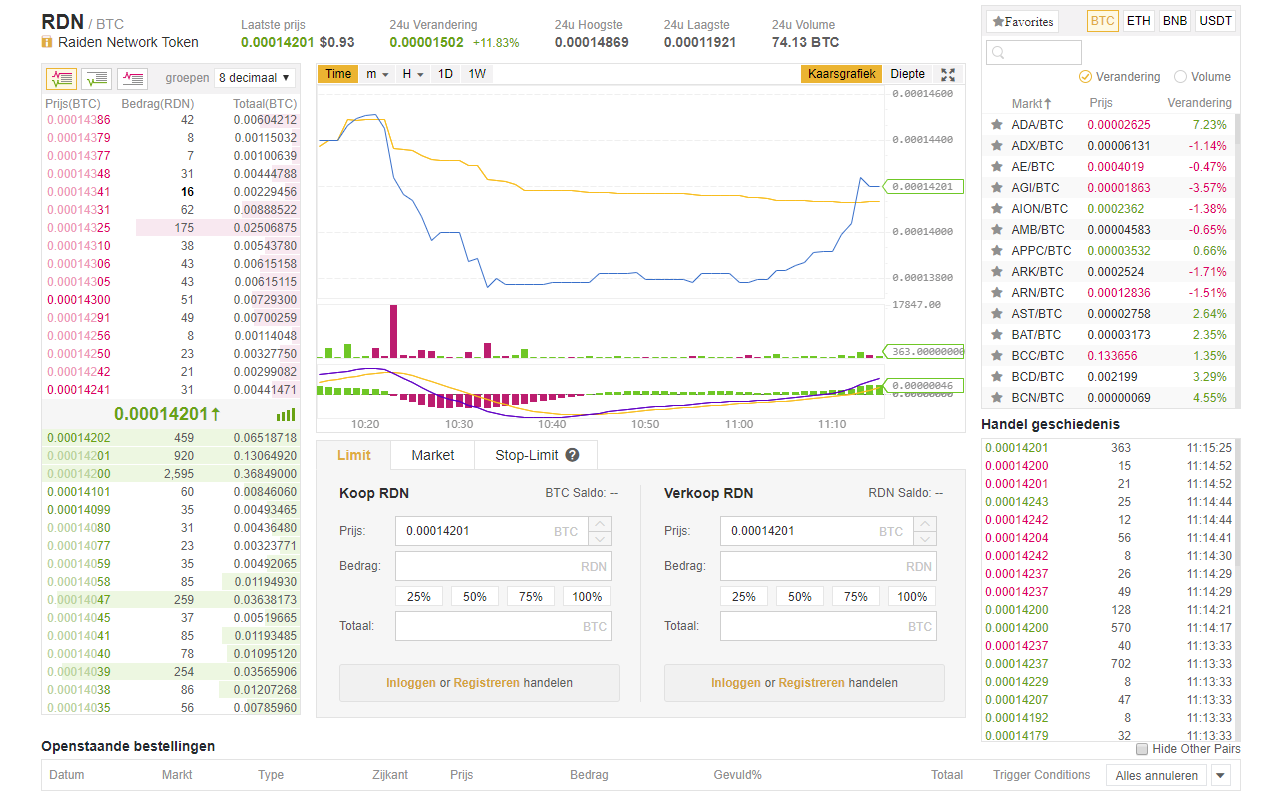
Task: Choose 75% amount under Verkoop RDN
Action: 856,597
